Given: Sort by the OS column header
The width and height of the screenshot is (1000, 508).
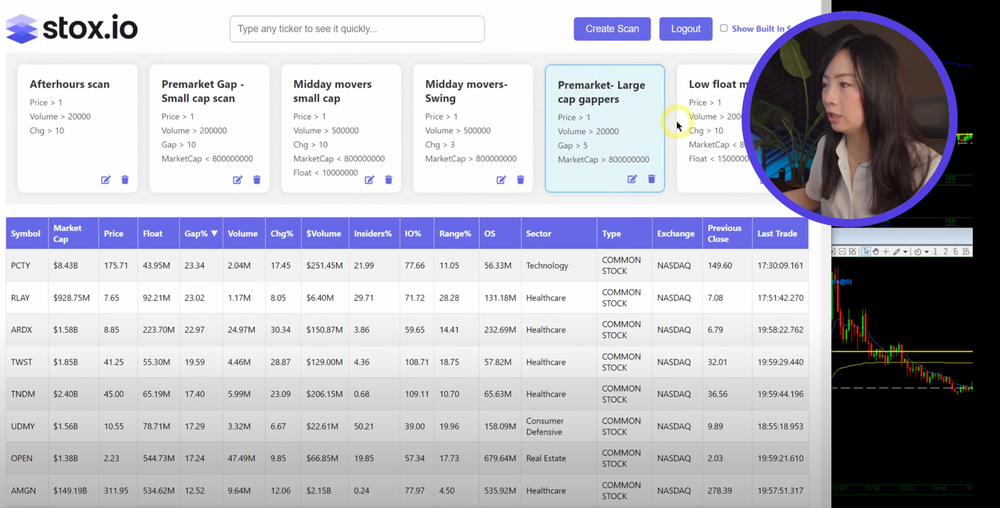Looking at the screenshot, I should tap(500, 233).
